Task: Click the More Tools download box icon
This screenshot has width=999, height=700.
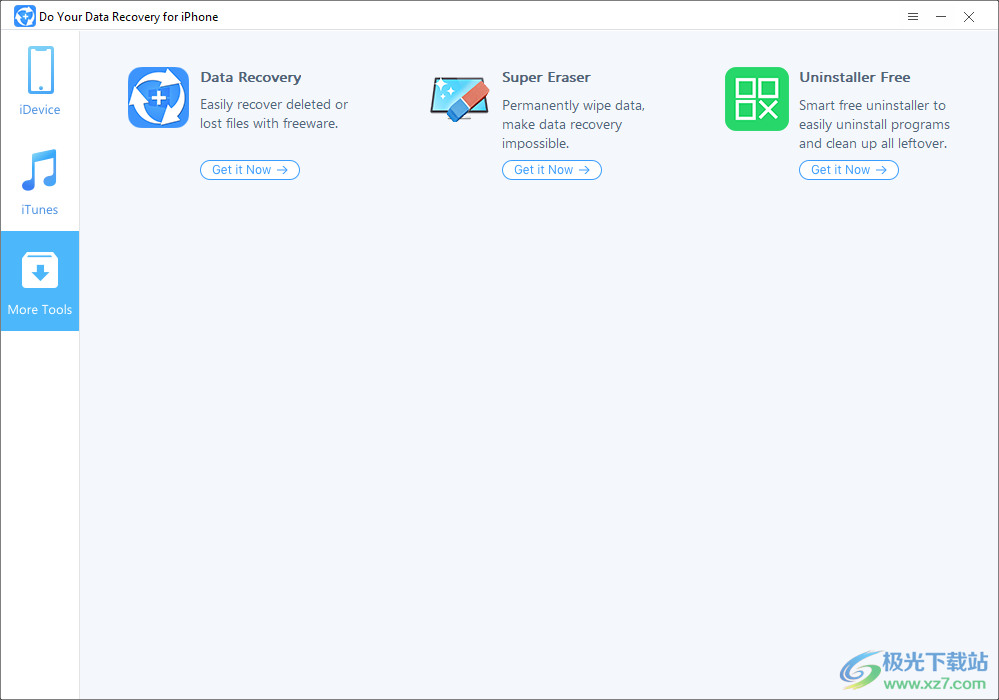Action: tap(40, 270)
